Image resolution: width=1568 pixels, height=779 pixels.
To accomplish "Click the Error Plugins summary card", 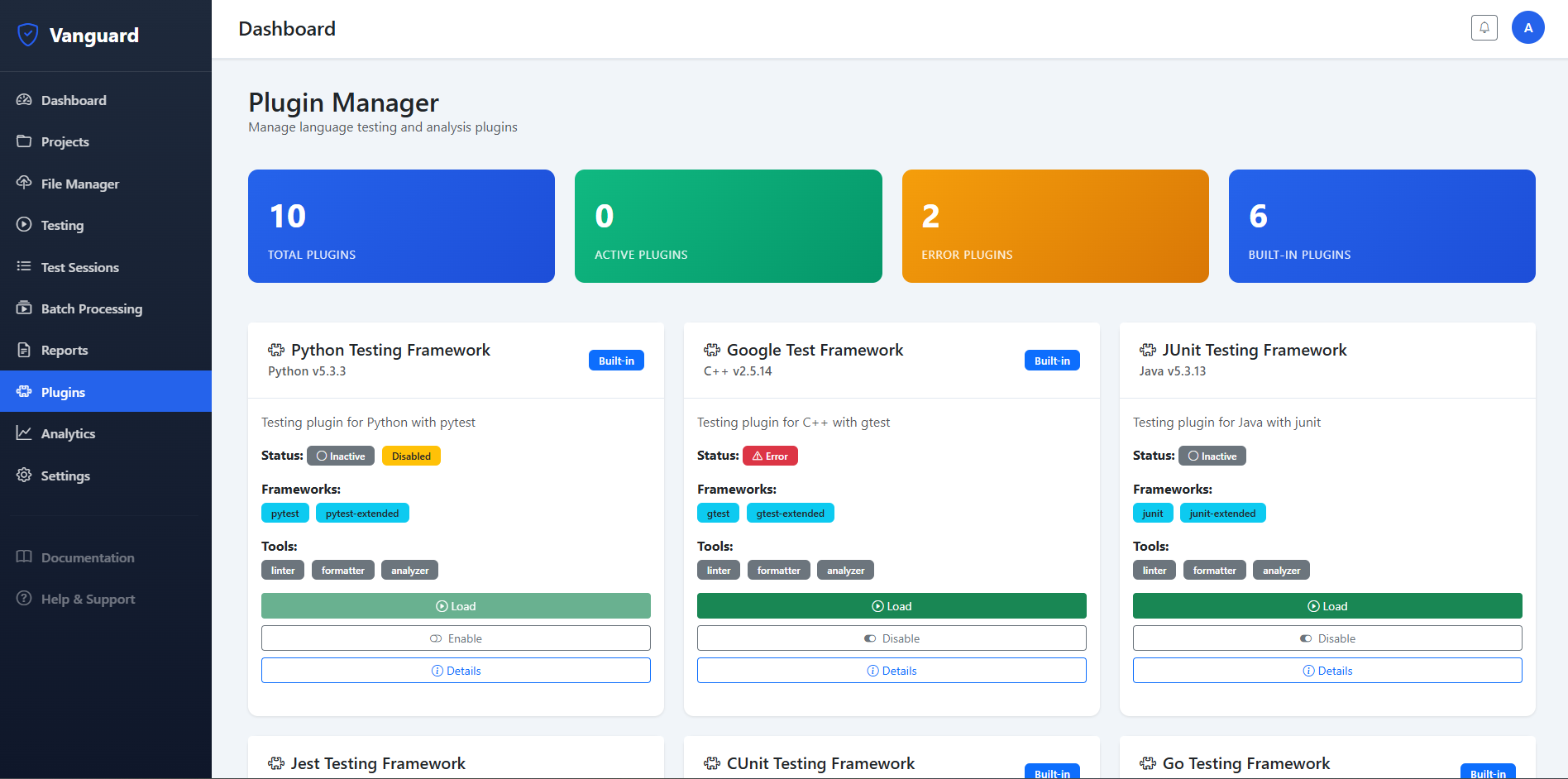I will click(1054, 226).
